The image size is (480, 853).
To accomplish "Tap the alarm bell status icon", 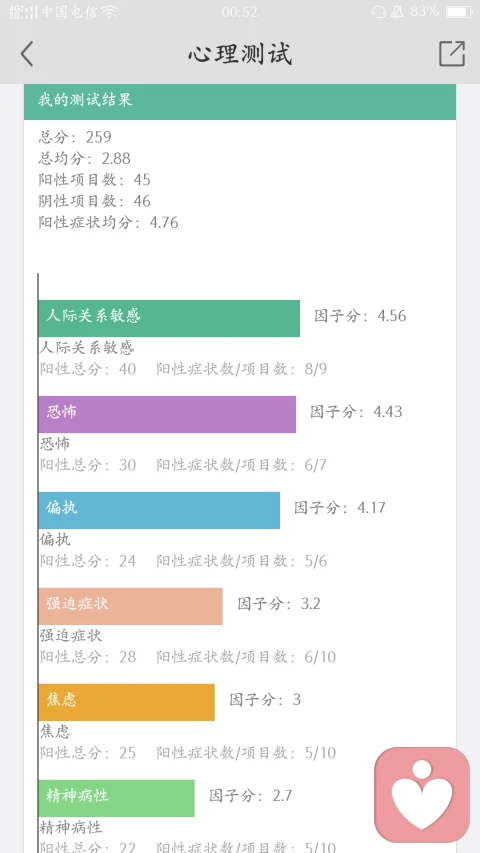I will coord(398,12).
